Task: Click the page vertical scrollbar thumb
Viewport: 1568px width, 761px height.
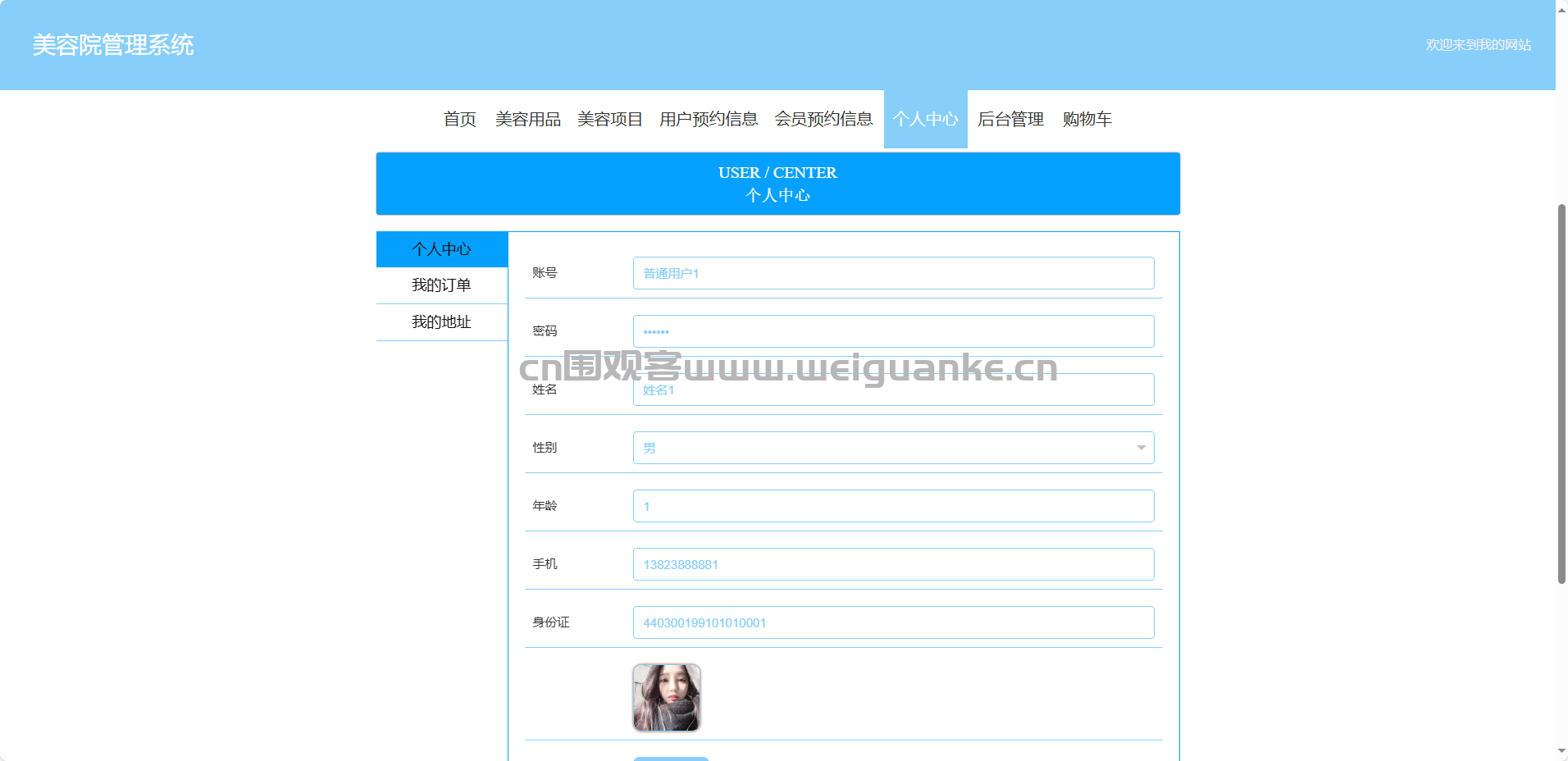Action: click(x=1561, y=394)
